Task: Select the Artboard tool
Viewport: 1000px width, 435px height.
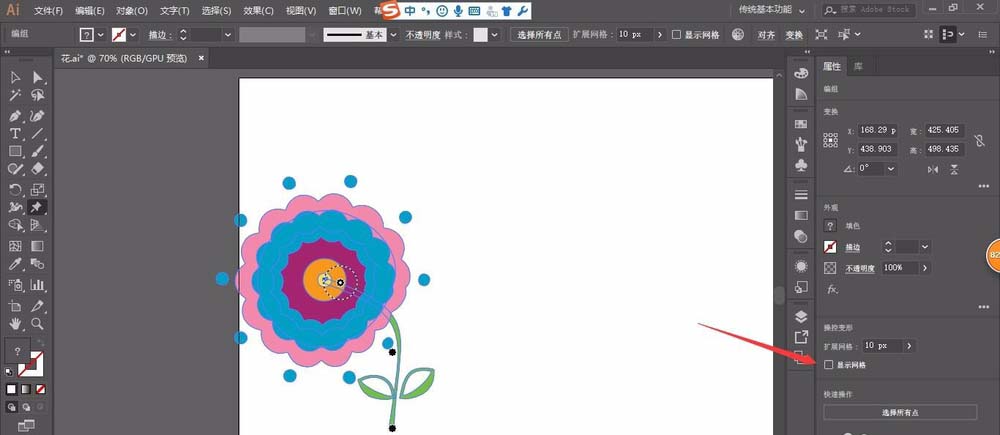Action: [15, 306]
